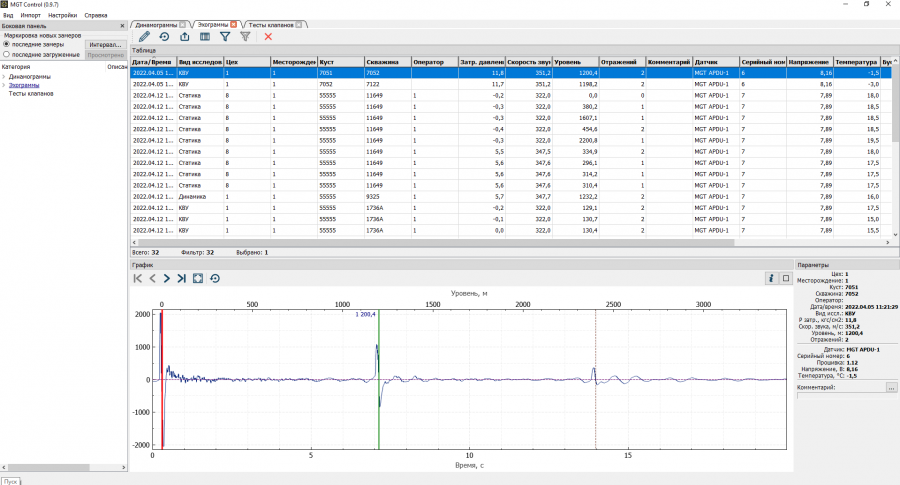Select 'последние загруженные' radio button

point(7,55)
